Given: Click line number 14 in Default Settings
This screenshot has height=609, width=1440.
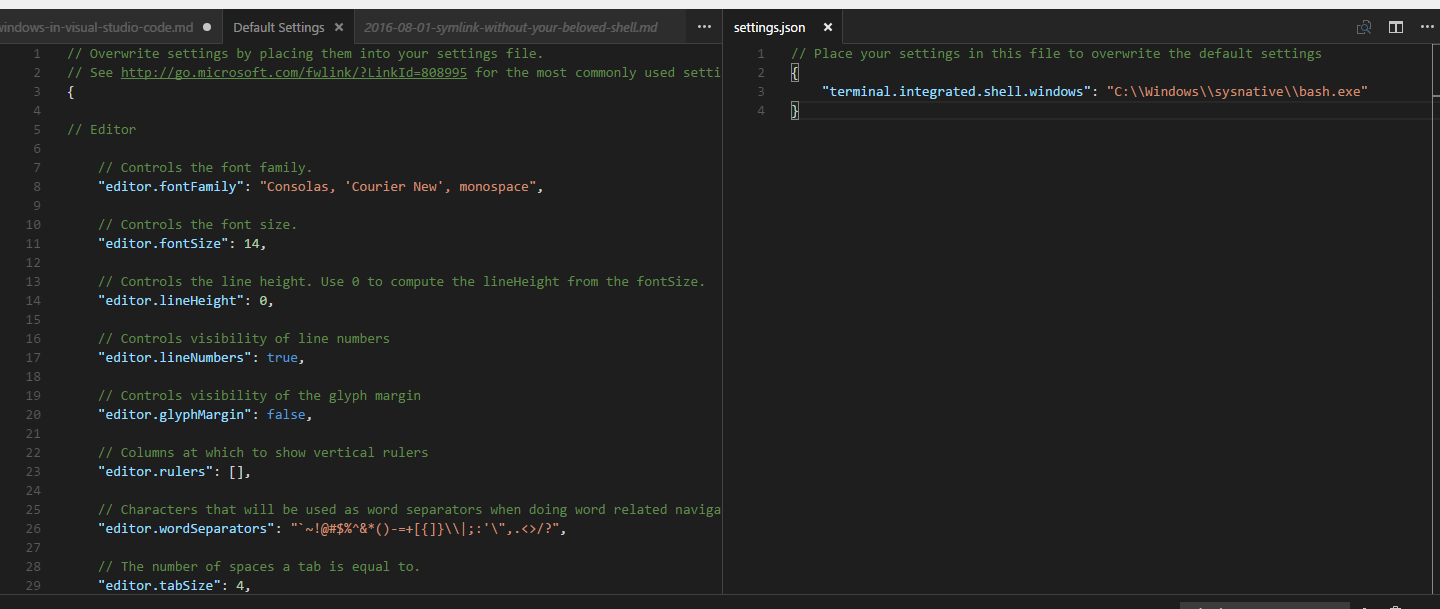Looking at the screenshot, I should tap(33, 300).
